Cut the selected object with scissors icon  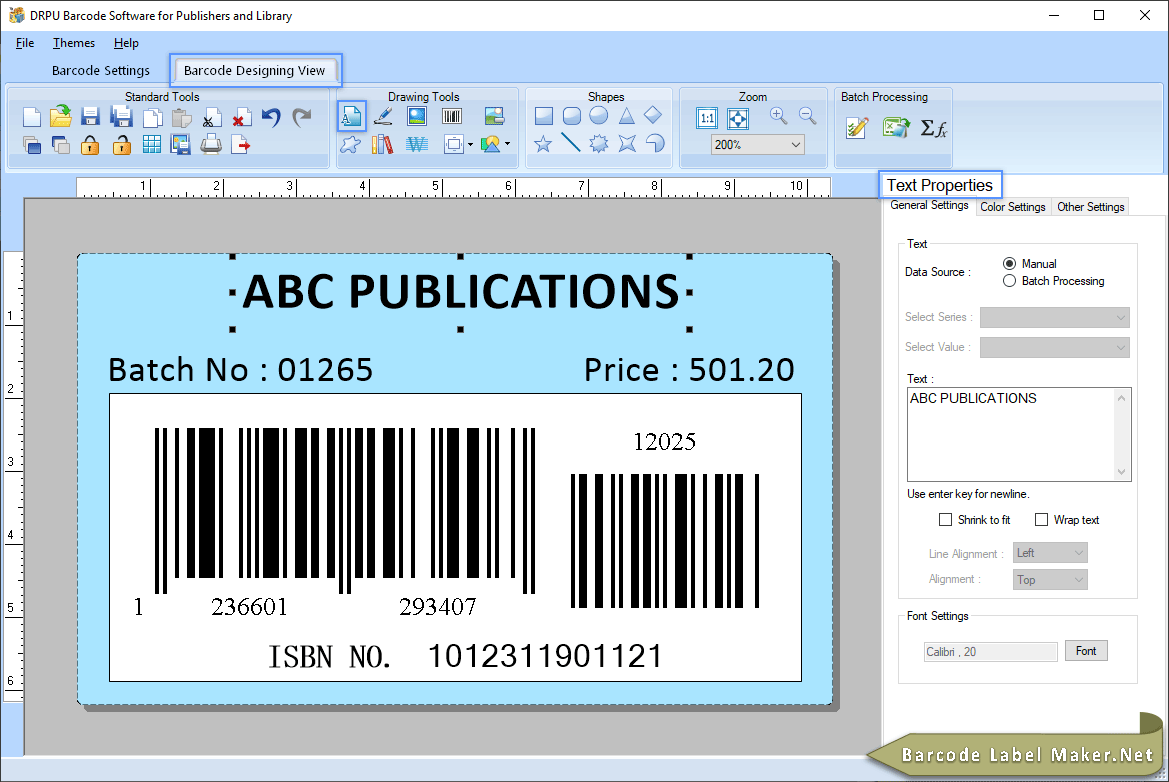pyautogui.click(x=212, y=118)
